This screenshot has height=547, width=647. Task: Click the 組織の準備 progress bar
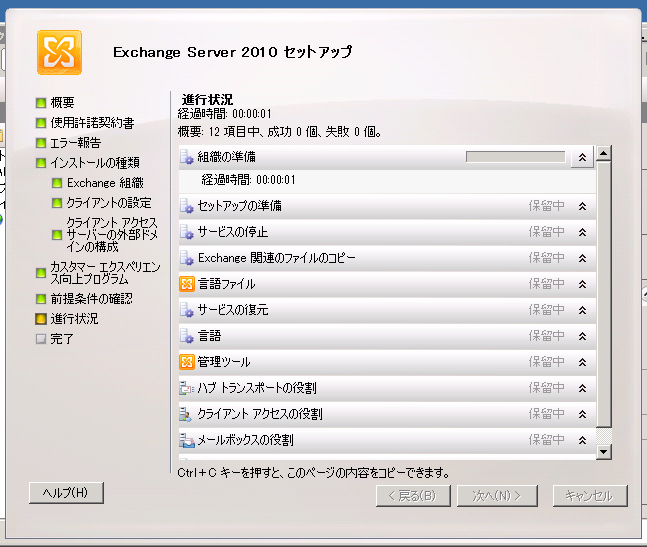(515, 157)
